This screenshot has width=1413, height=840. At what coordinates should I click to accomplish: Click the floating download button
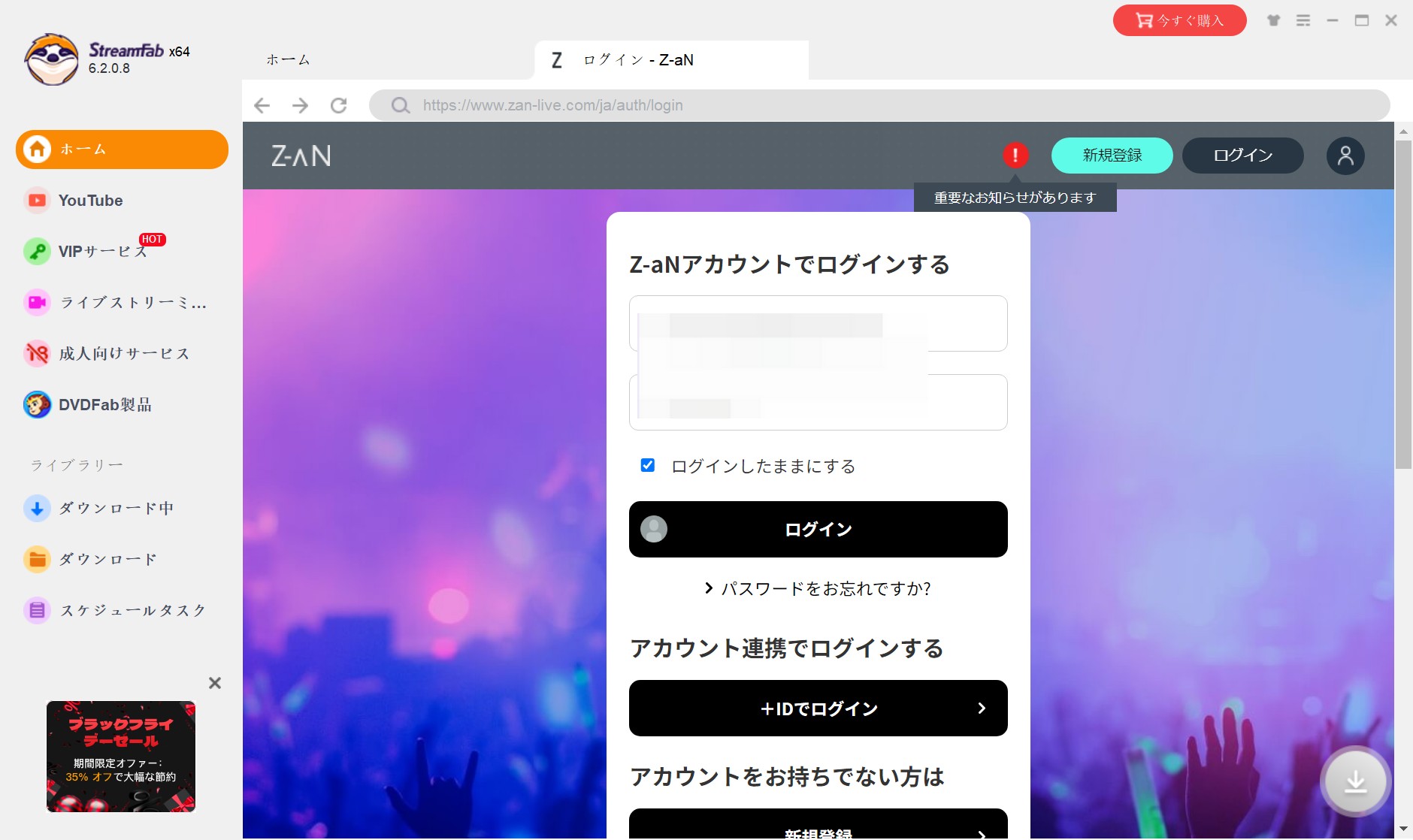tap(1355, 782)
